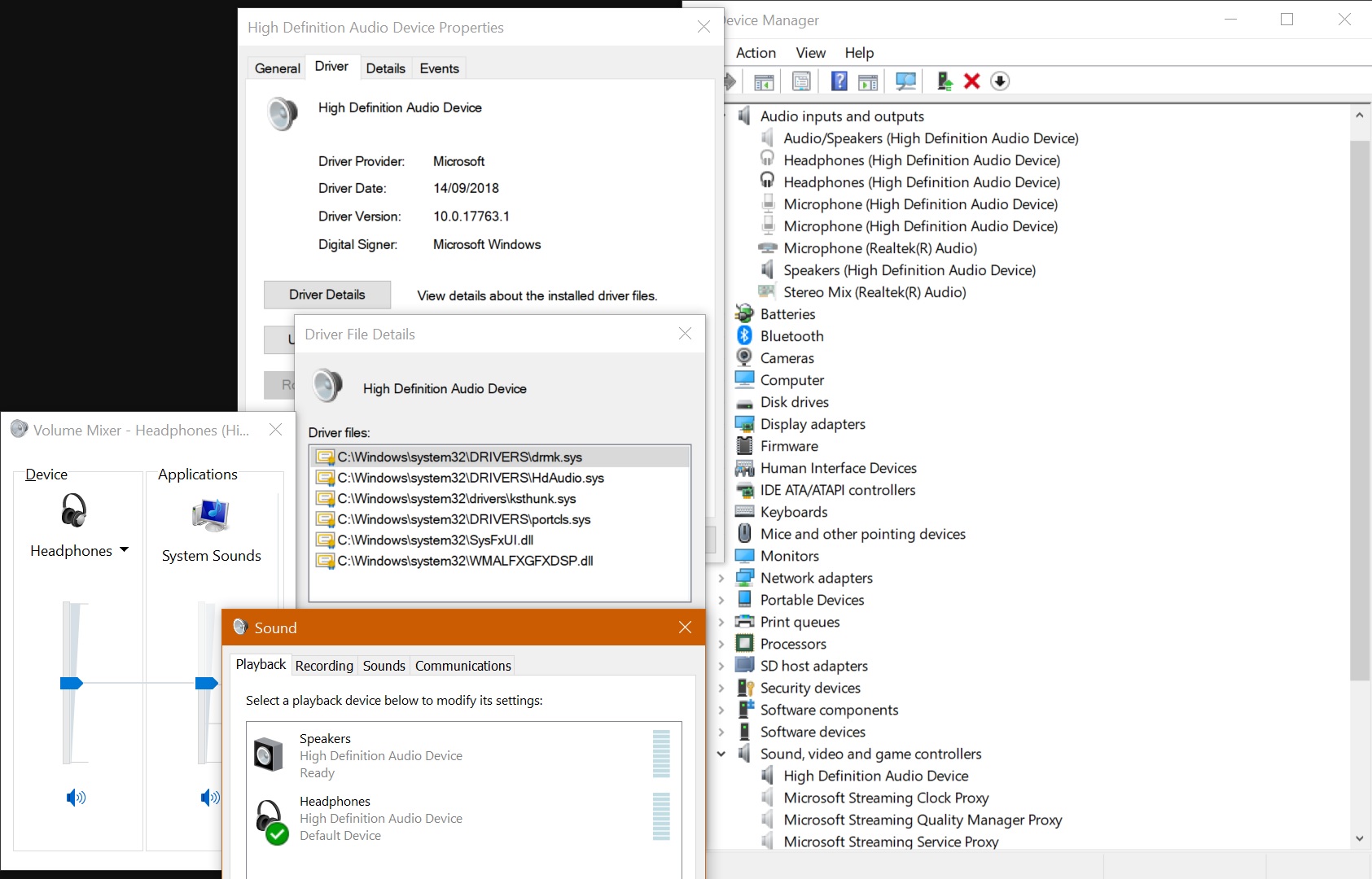This screenshot has width=1372, height=879.
Task: Open the Action menu in Device Manager
Action: point(756,52)
